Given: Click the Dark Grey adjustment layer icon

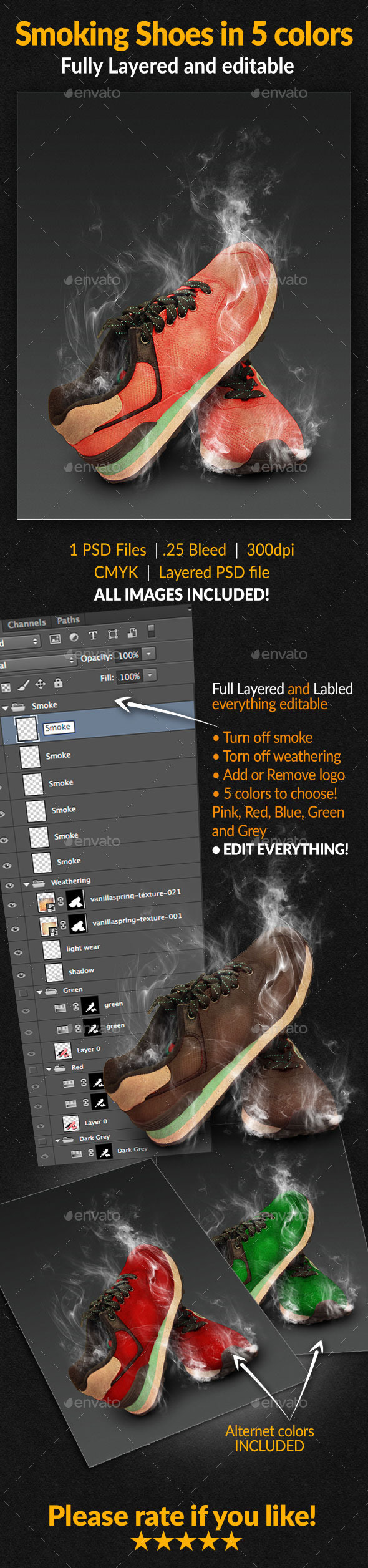Looking at the screenshot, I should tap(77, 1154).
